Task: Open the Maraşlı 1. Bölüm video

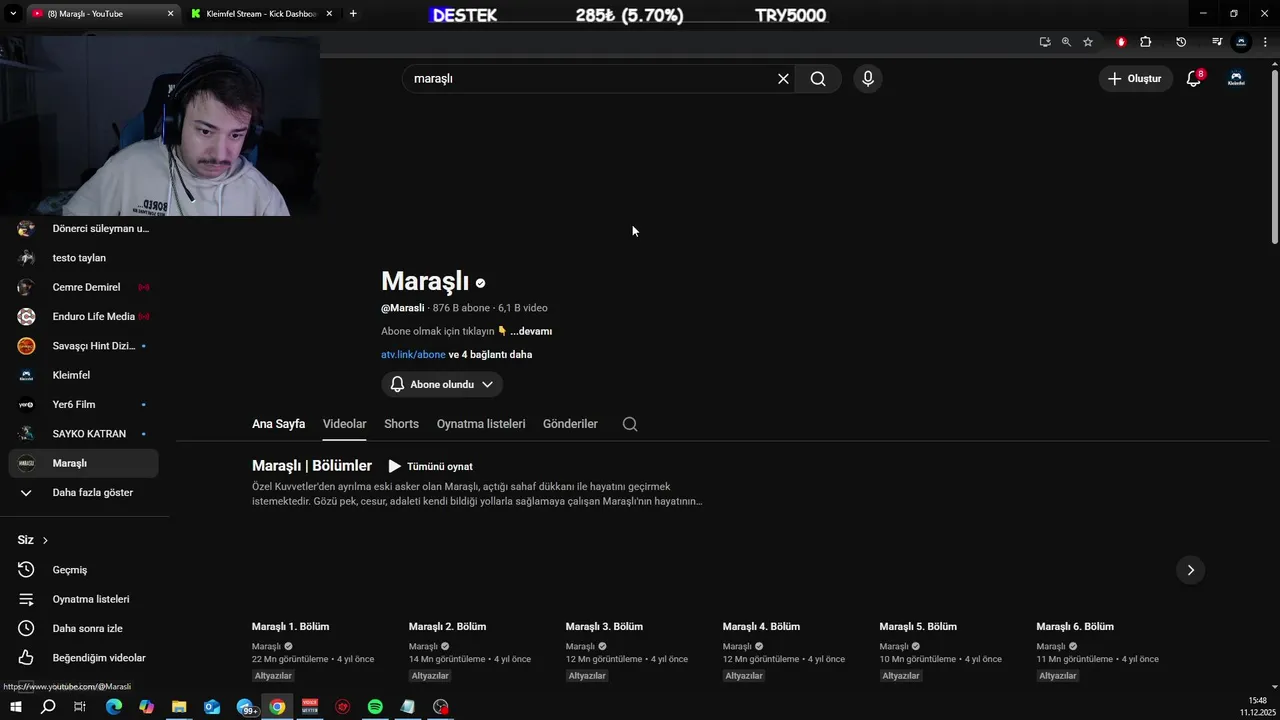Action: (291, 627)
